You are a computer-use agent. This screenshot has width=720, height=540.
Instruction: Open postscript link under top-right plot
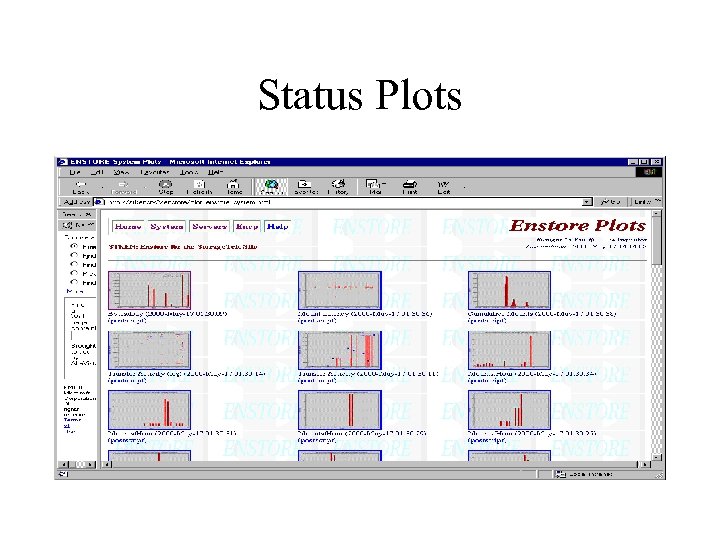[x=487, y=321]
